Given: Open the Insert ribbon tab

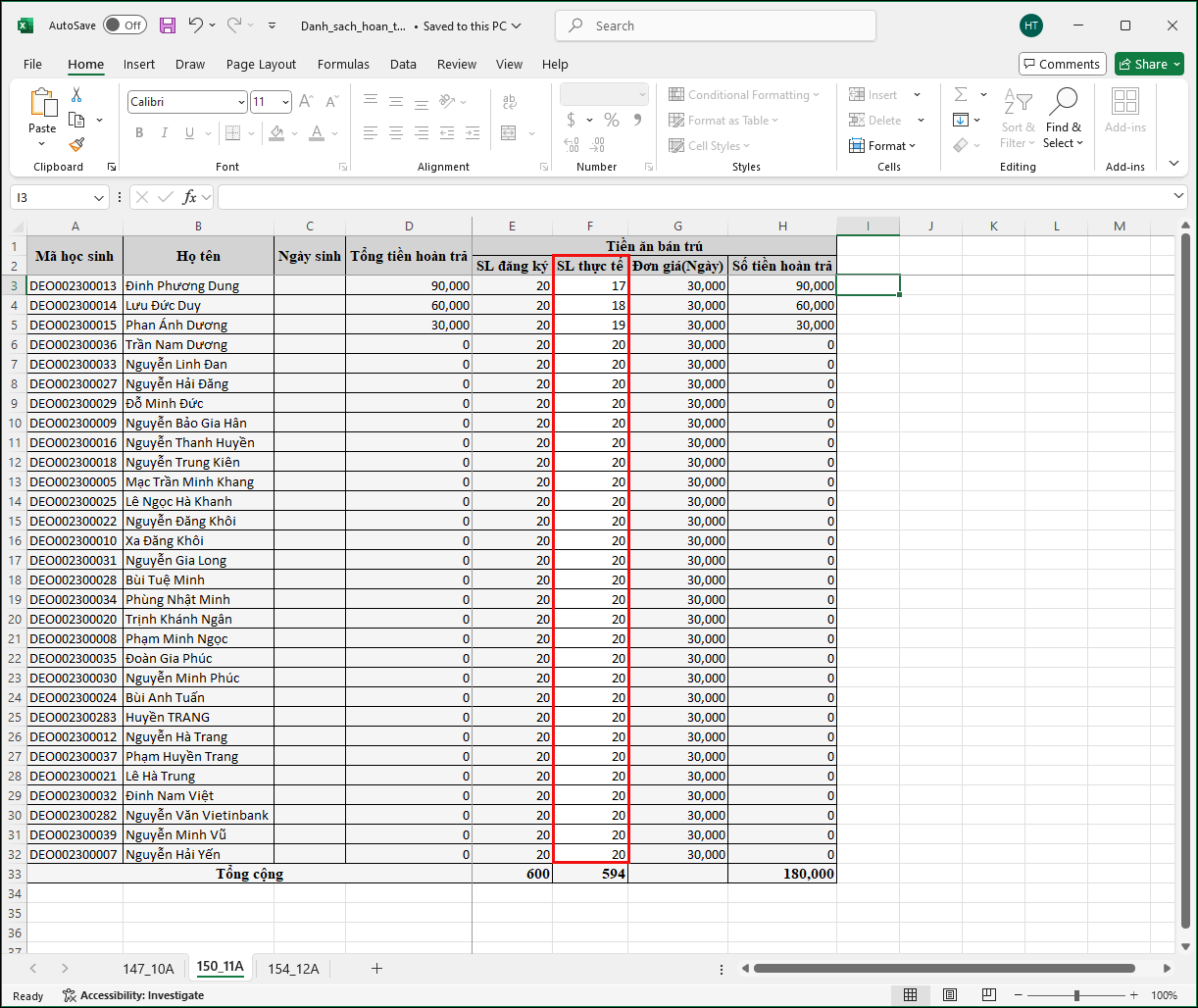Looking at the screenshot, I should tap(139, 64).
